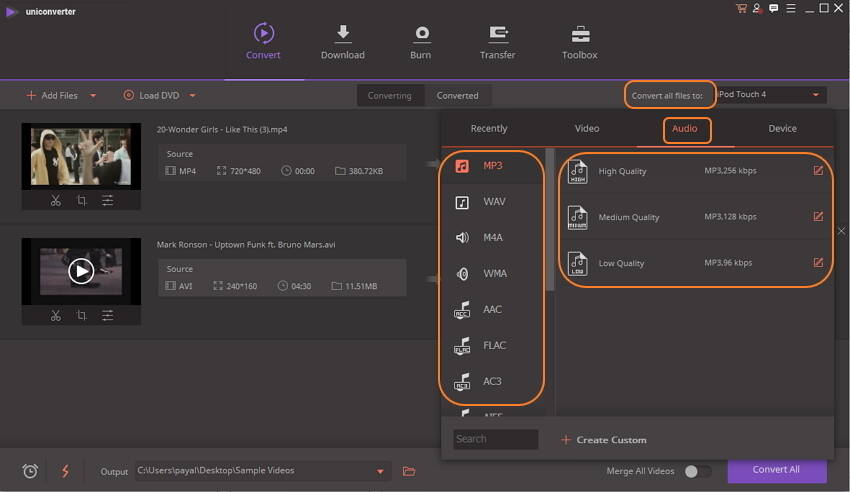Open the Device format tab

pyautogui.click(x=782, y=129)
